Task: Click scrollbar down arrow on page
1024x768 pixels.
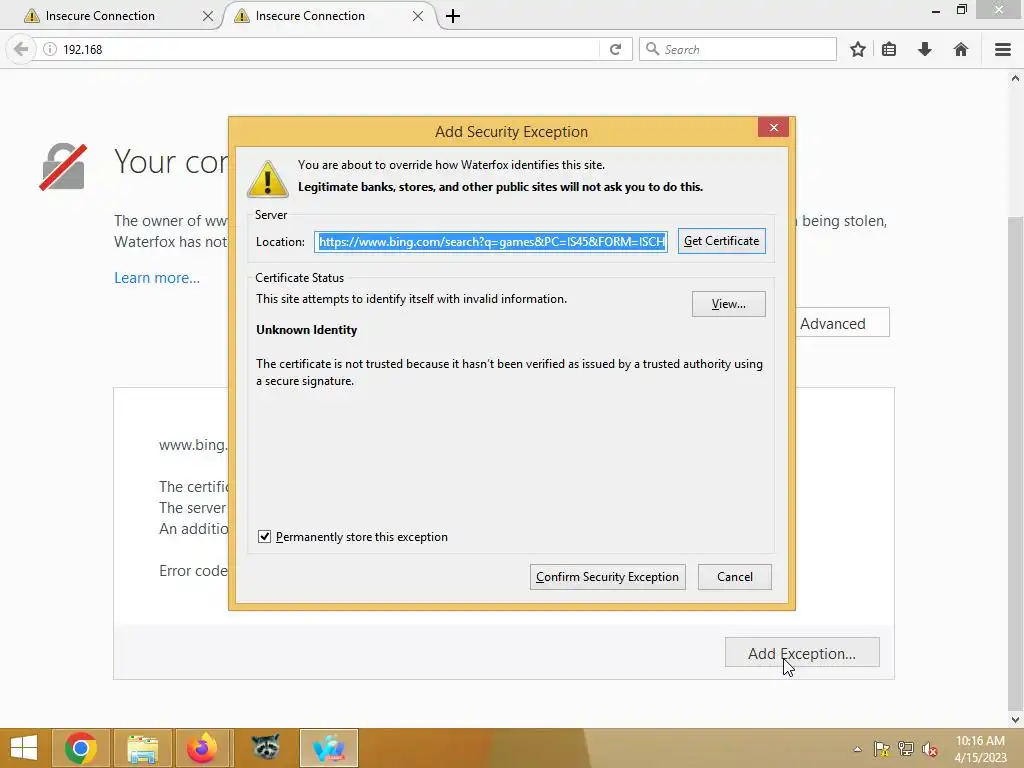Action: pyautogui.click(x=1016, y=720)
